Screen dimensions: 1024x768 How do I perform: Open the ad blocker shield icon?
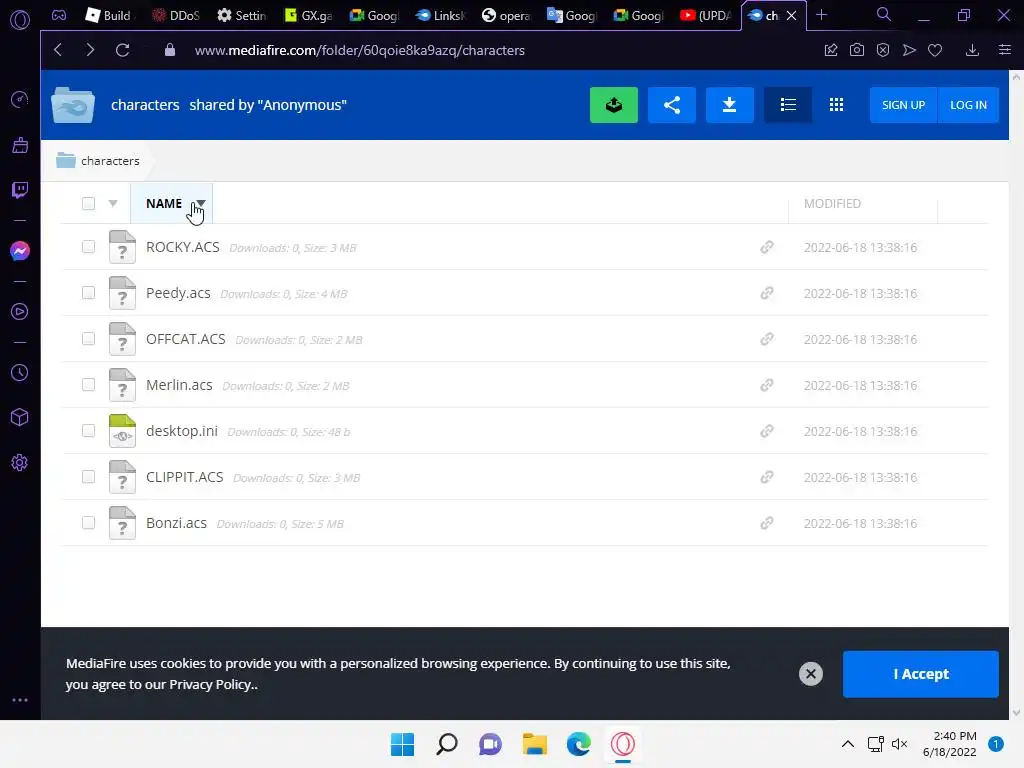pyautogui.click(x=883, y=50)
